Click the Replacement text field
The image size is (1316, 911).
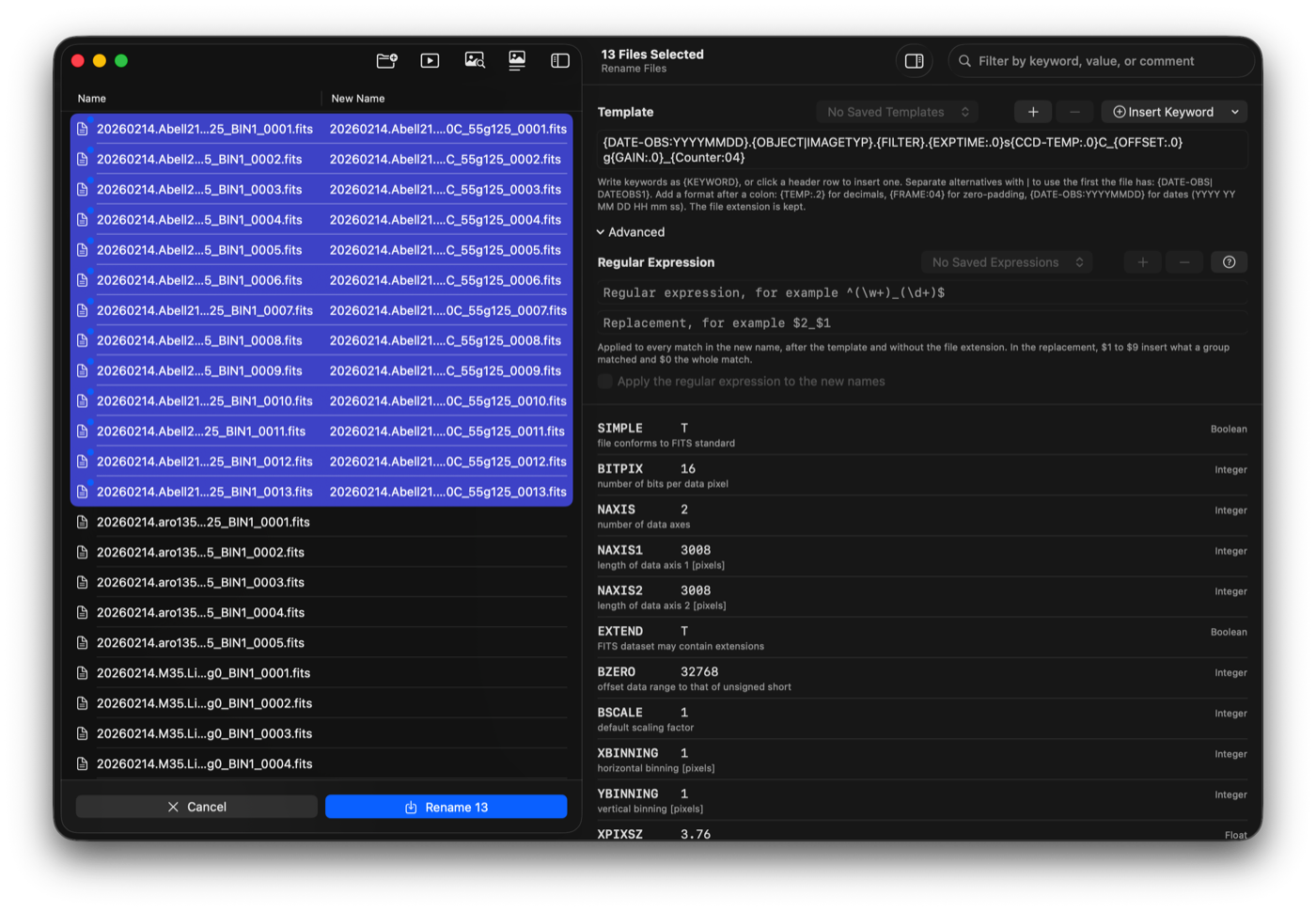[x=923, y=322]
